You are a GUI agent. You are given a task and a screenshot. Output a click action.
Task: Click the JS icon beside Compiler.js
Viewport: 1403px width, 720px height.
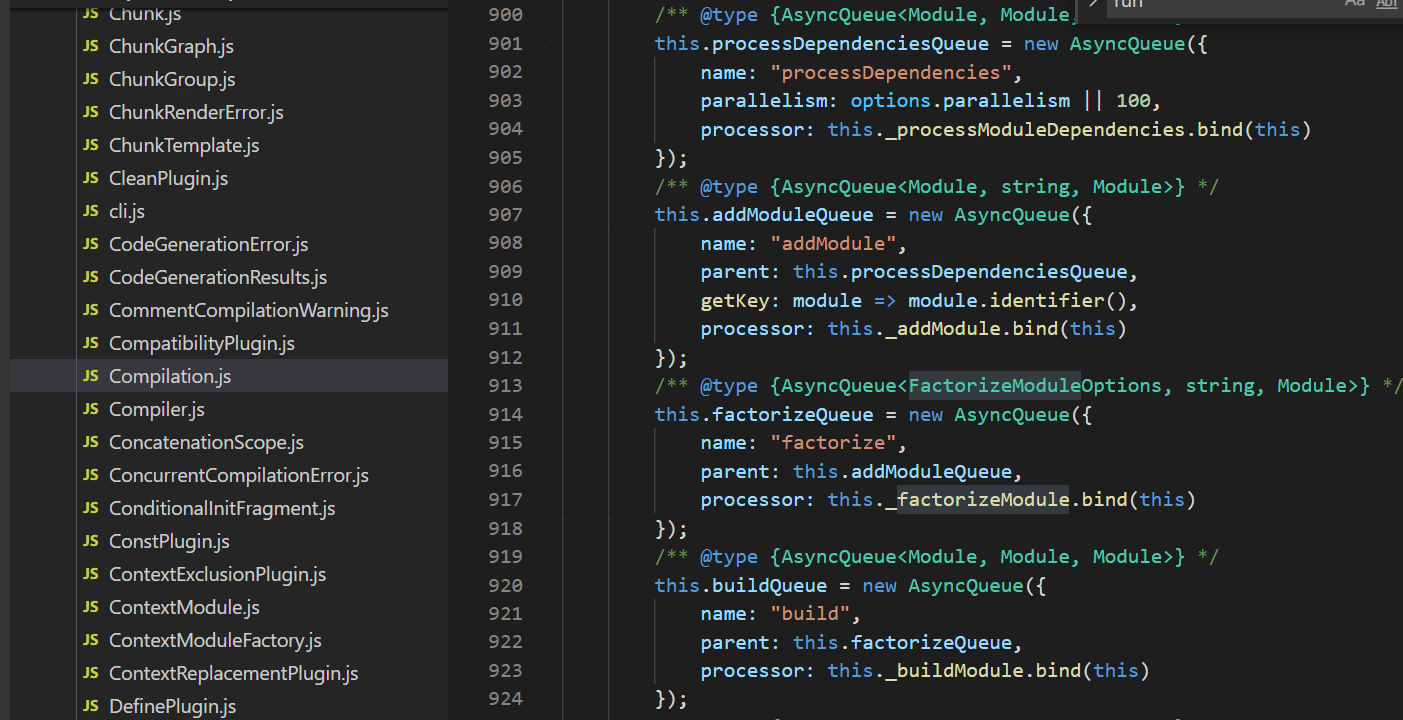pyautogui.click(x=91, y=409)
